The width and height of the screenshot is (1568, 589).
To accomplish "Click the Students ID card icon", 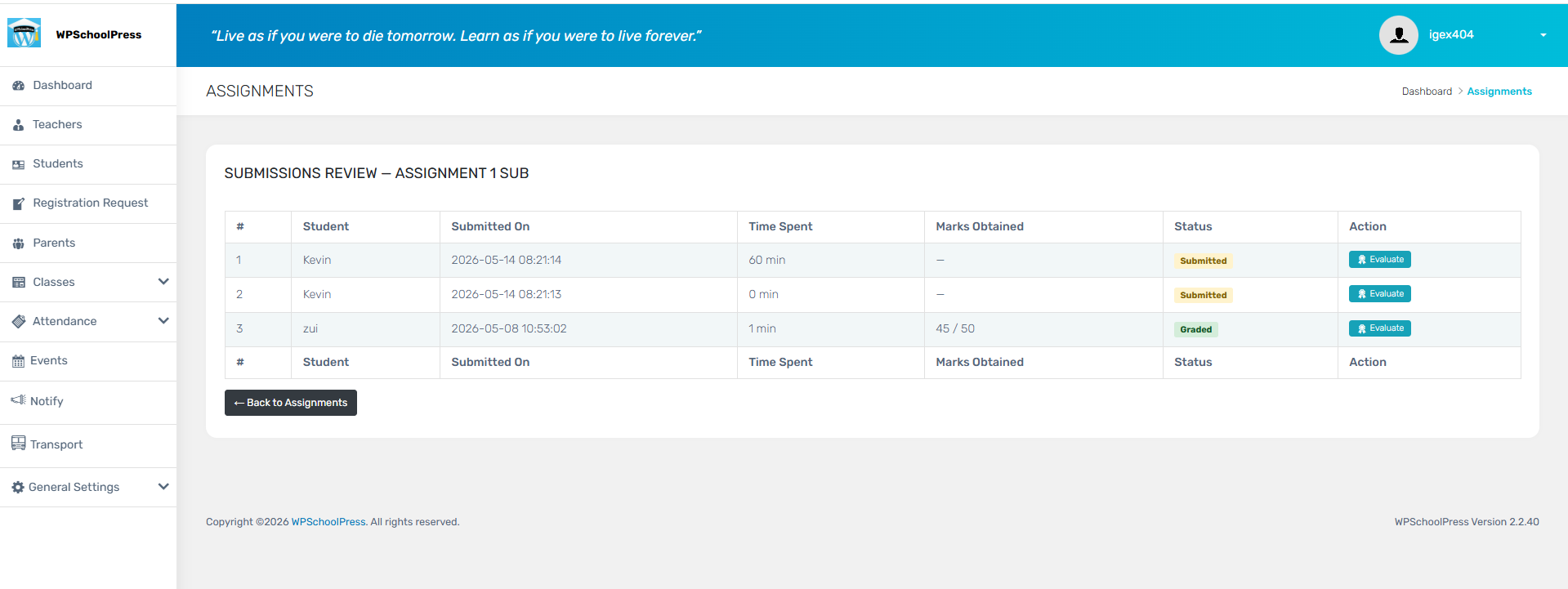I will 19,164.
